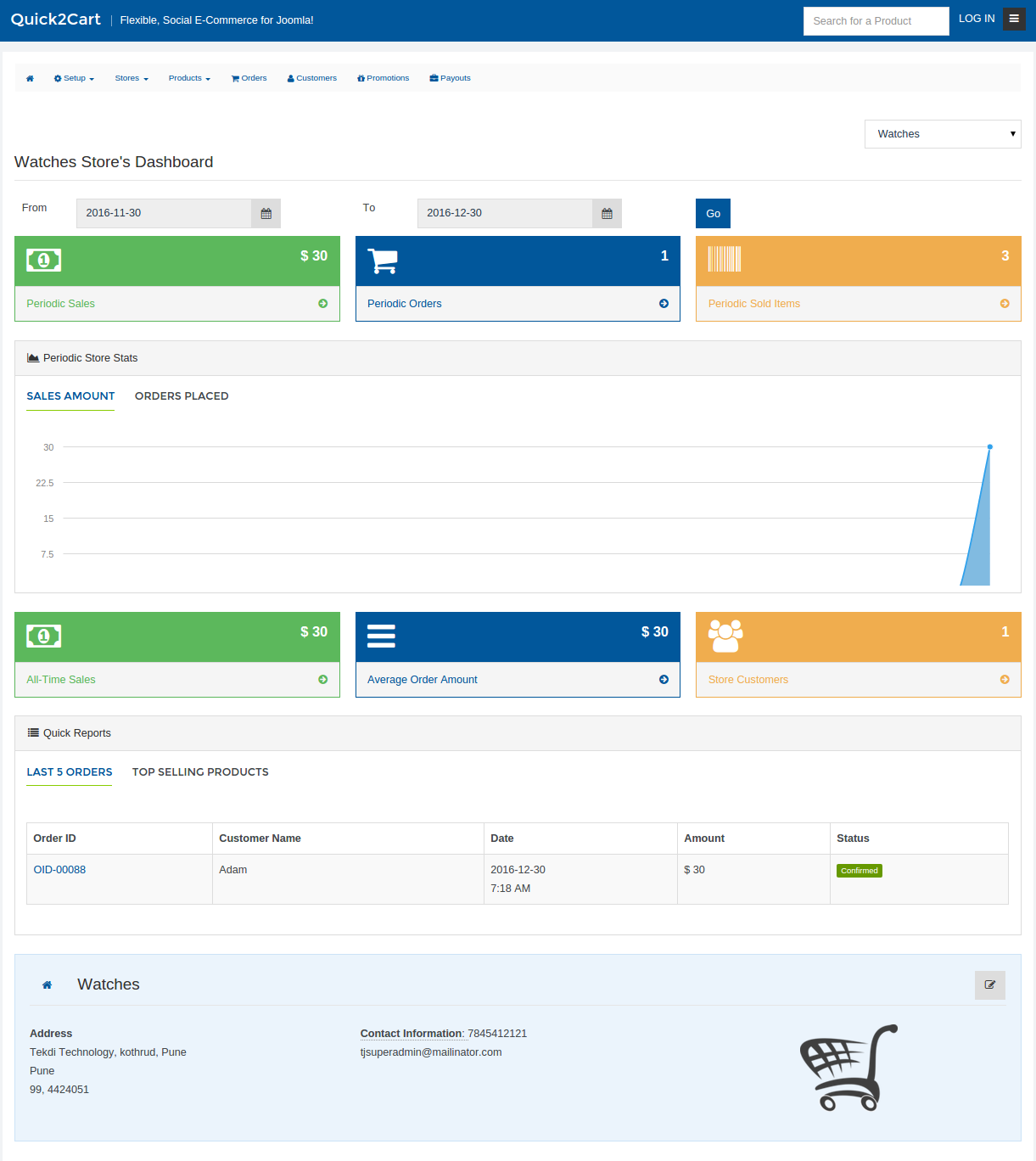Click the edit store icon button
This screenshot has width=1036, height=1161.
(x=990, y=985)
